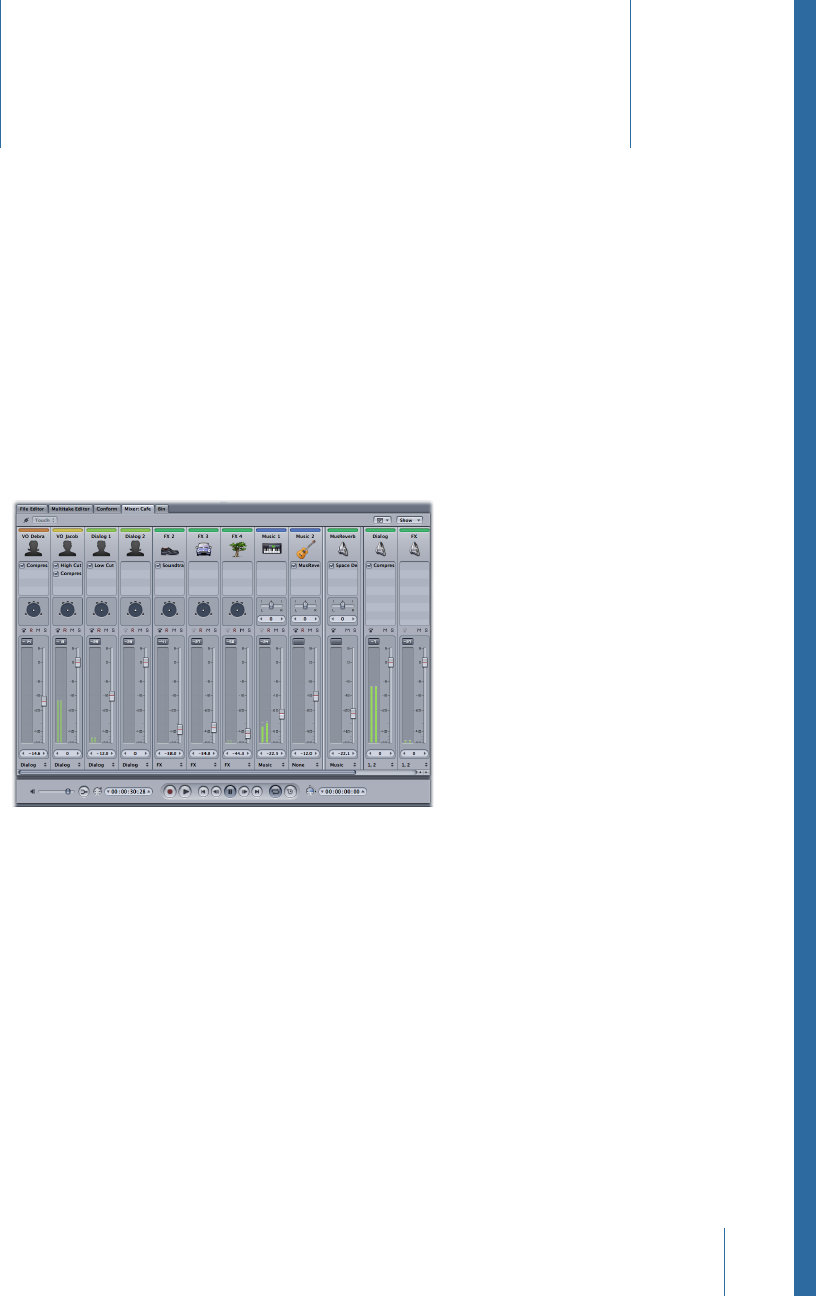
Task: Click the pan knob on FX 3
Action: tap(203, 609)
